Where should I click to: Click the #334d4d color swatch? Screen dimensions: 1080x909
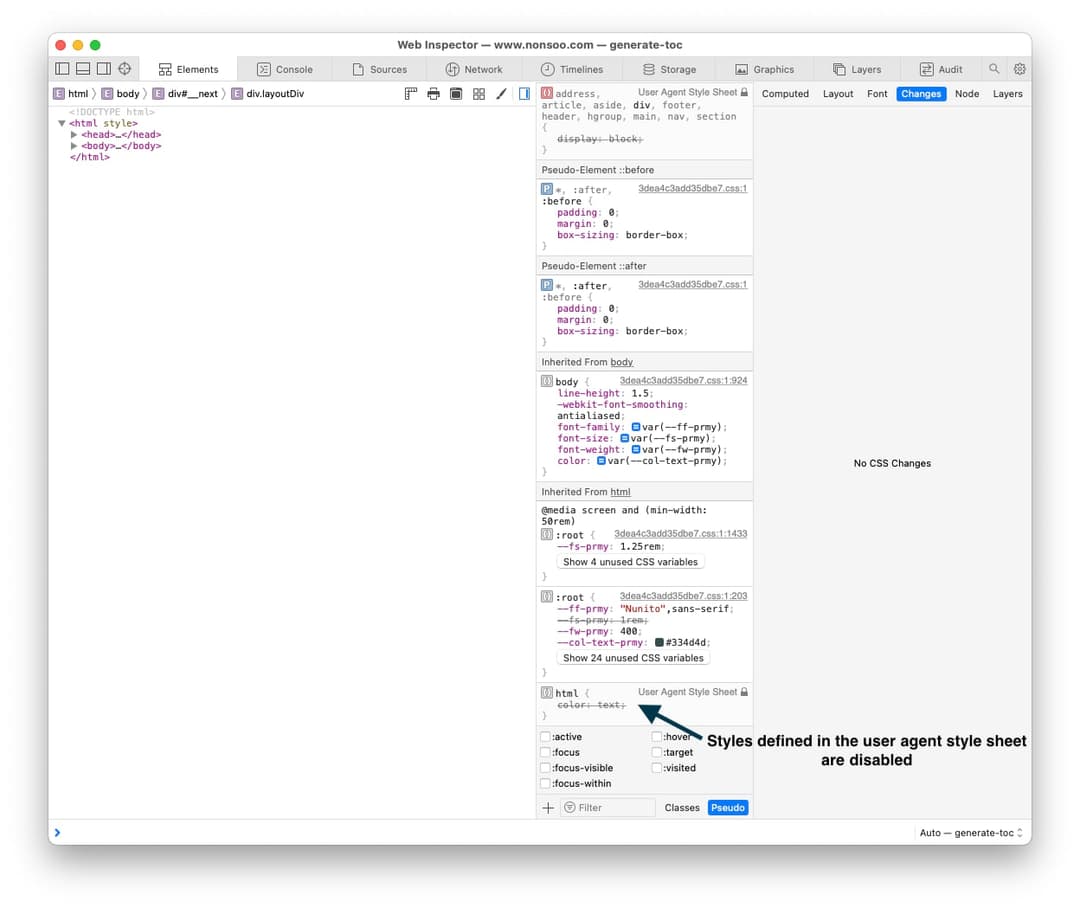[x=659, y=643]
